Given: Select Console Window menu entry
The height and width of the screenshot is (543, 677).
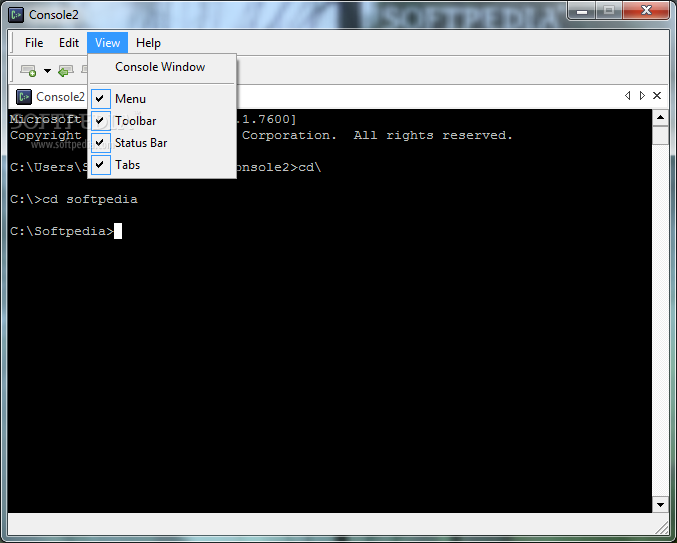Looking at the screenshot, I should click(x=162, y=67).
